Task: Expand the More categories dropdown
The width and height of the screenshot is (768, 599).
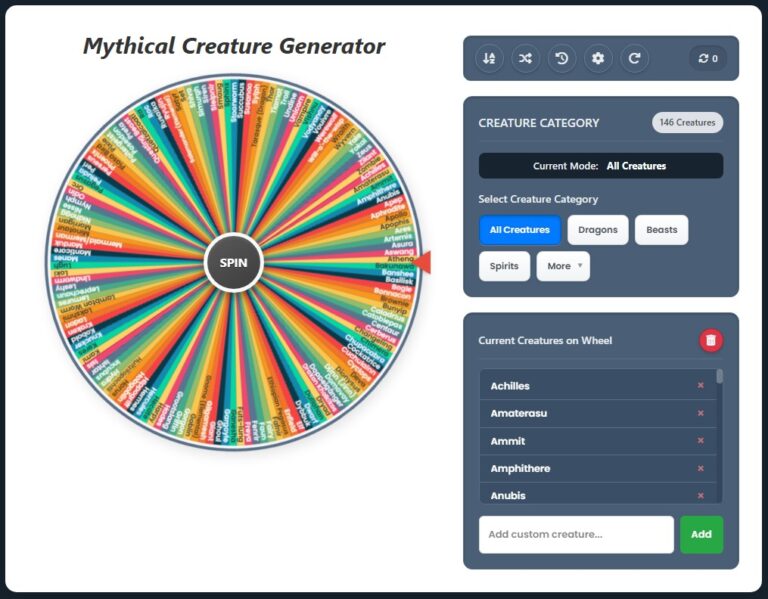Action: [x=563, y=266]
